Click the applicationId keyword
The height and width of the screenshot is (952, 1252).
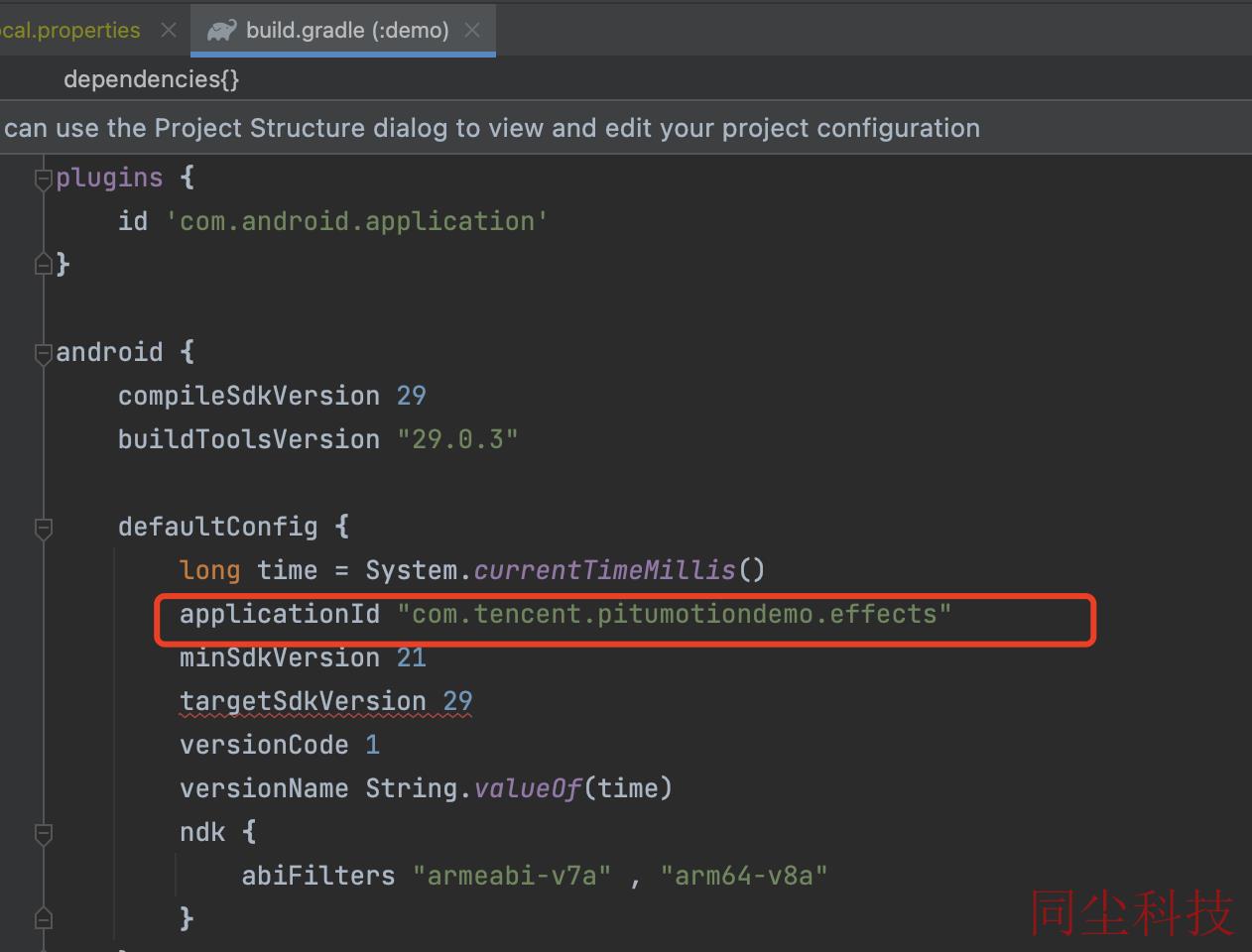(280, 614)
